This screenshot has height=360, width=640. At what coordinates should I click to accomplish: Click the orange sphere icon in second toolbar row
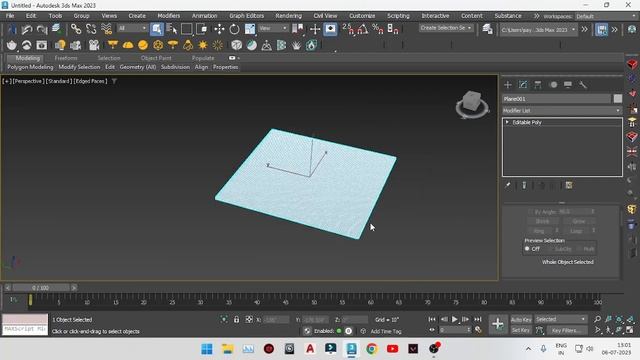(x=143, y=45)
